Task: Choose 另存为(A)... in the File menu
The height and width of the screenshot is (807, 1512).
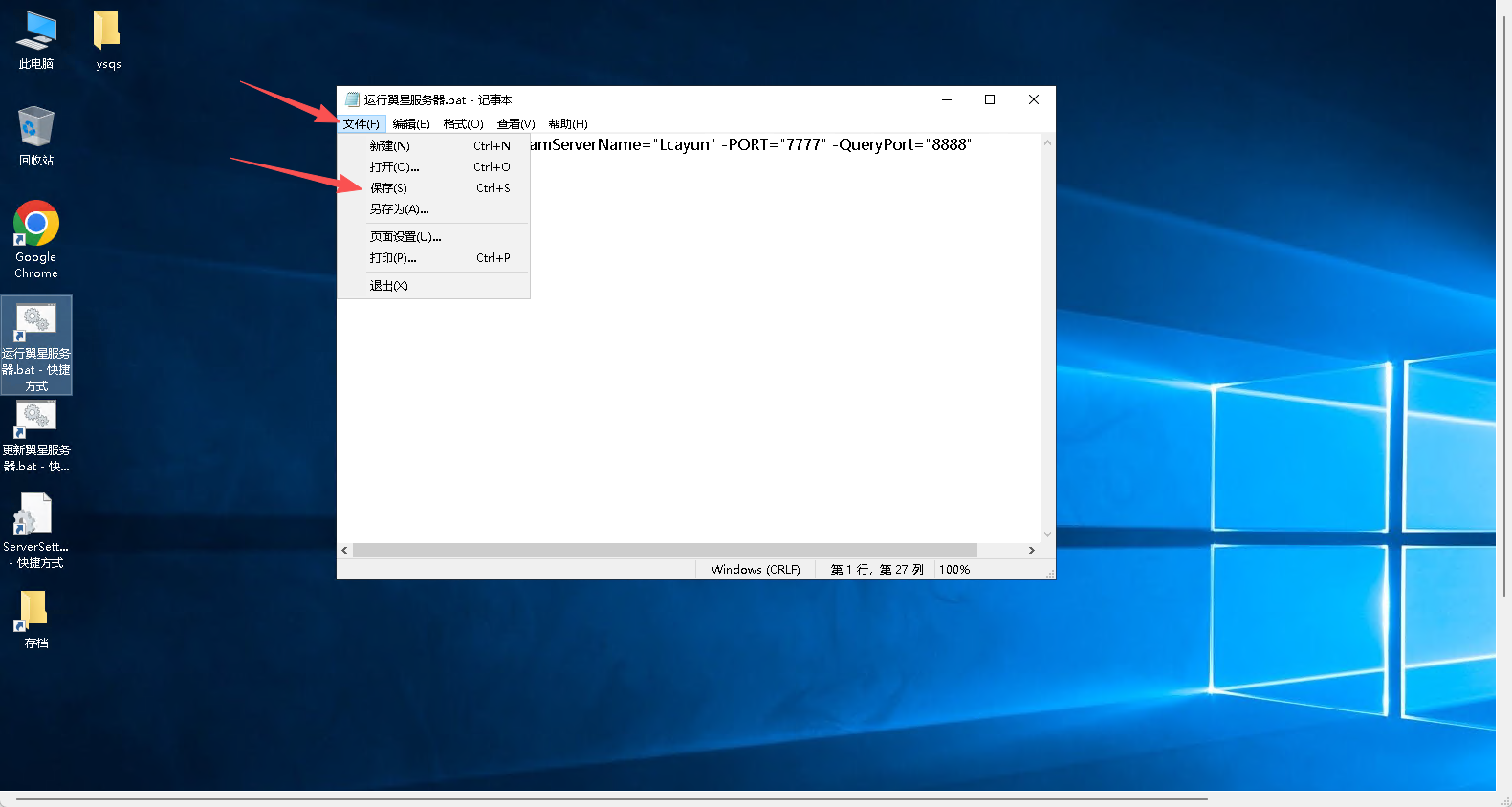Action: tap(399, 209)
